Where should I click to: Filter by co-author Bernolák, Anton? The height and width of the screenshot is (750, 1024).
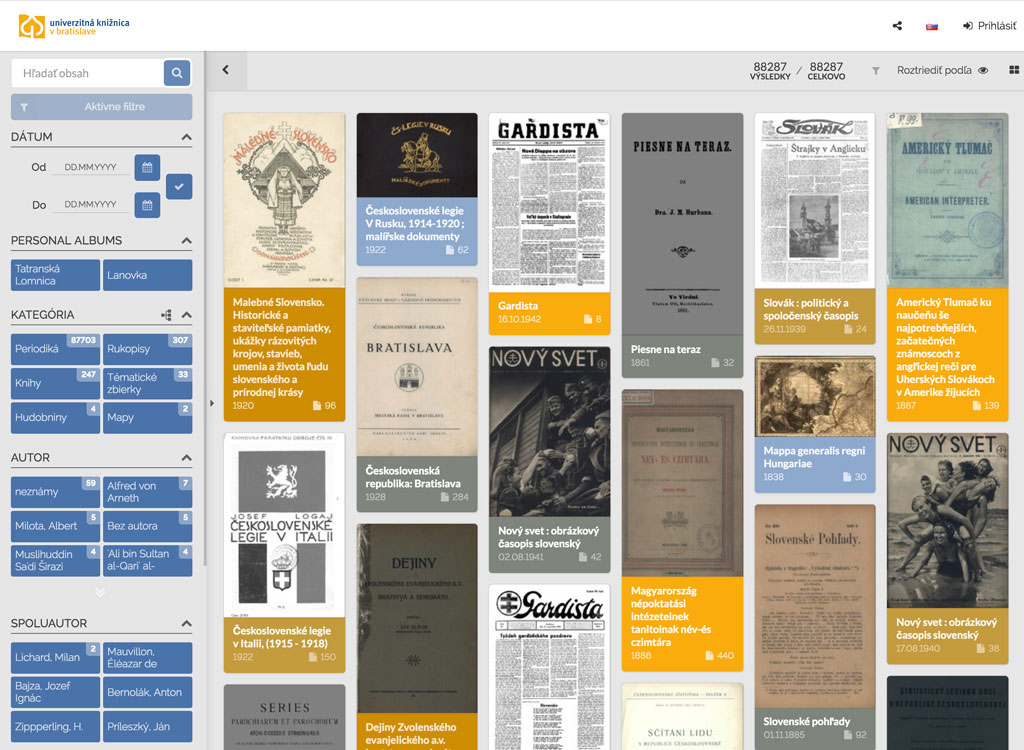[148, 692]
